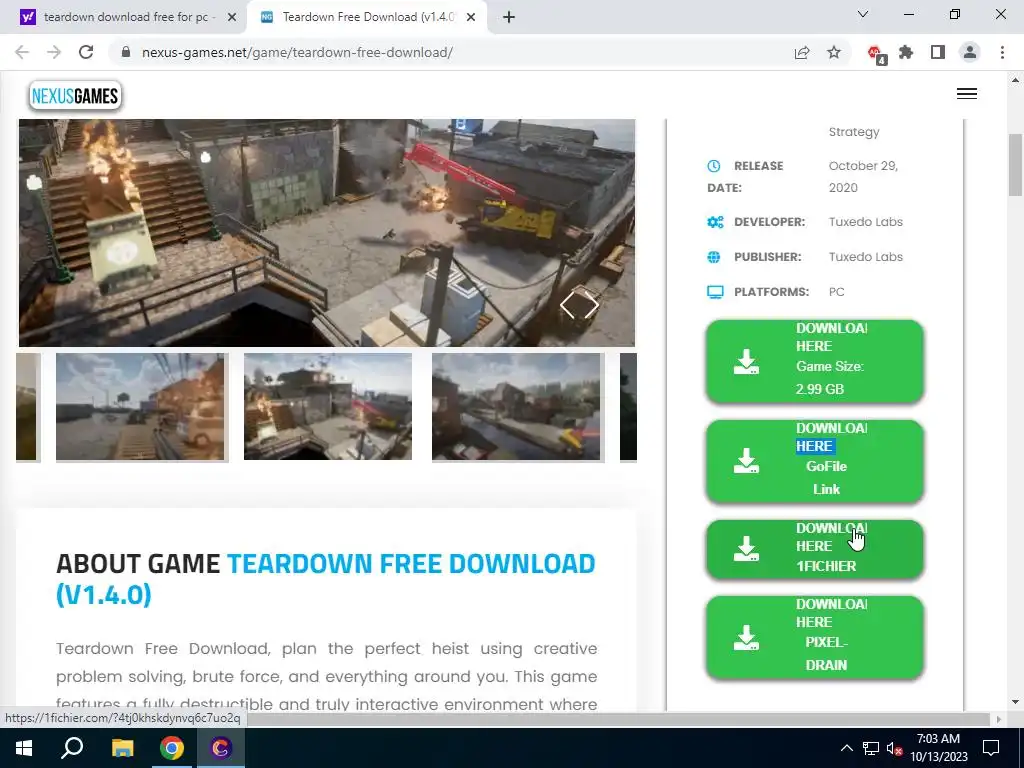
Task: Open the taskbar clock and date
Action: point(938,748)
